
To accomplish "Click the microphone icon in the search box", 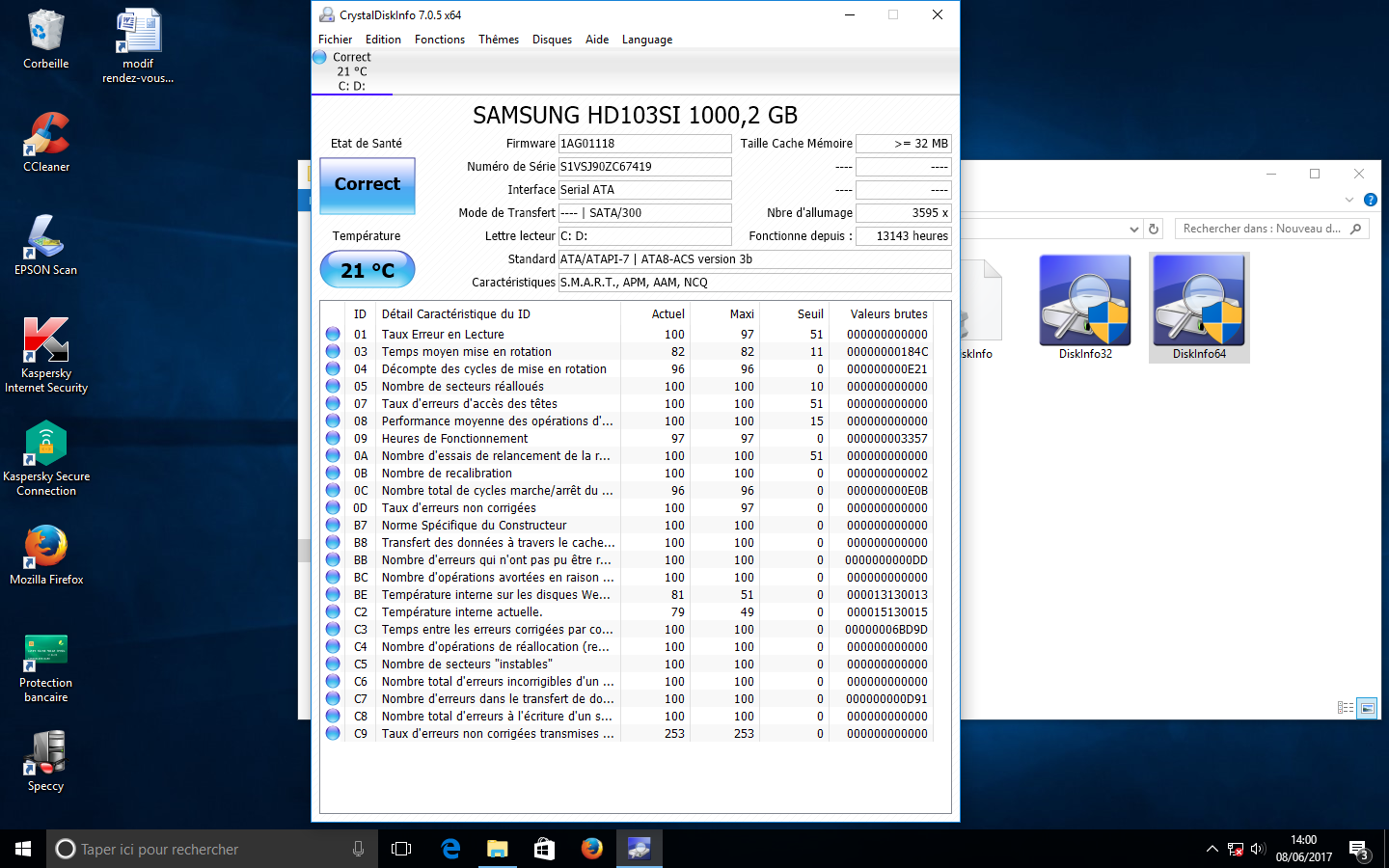I will point(358,849).
